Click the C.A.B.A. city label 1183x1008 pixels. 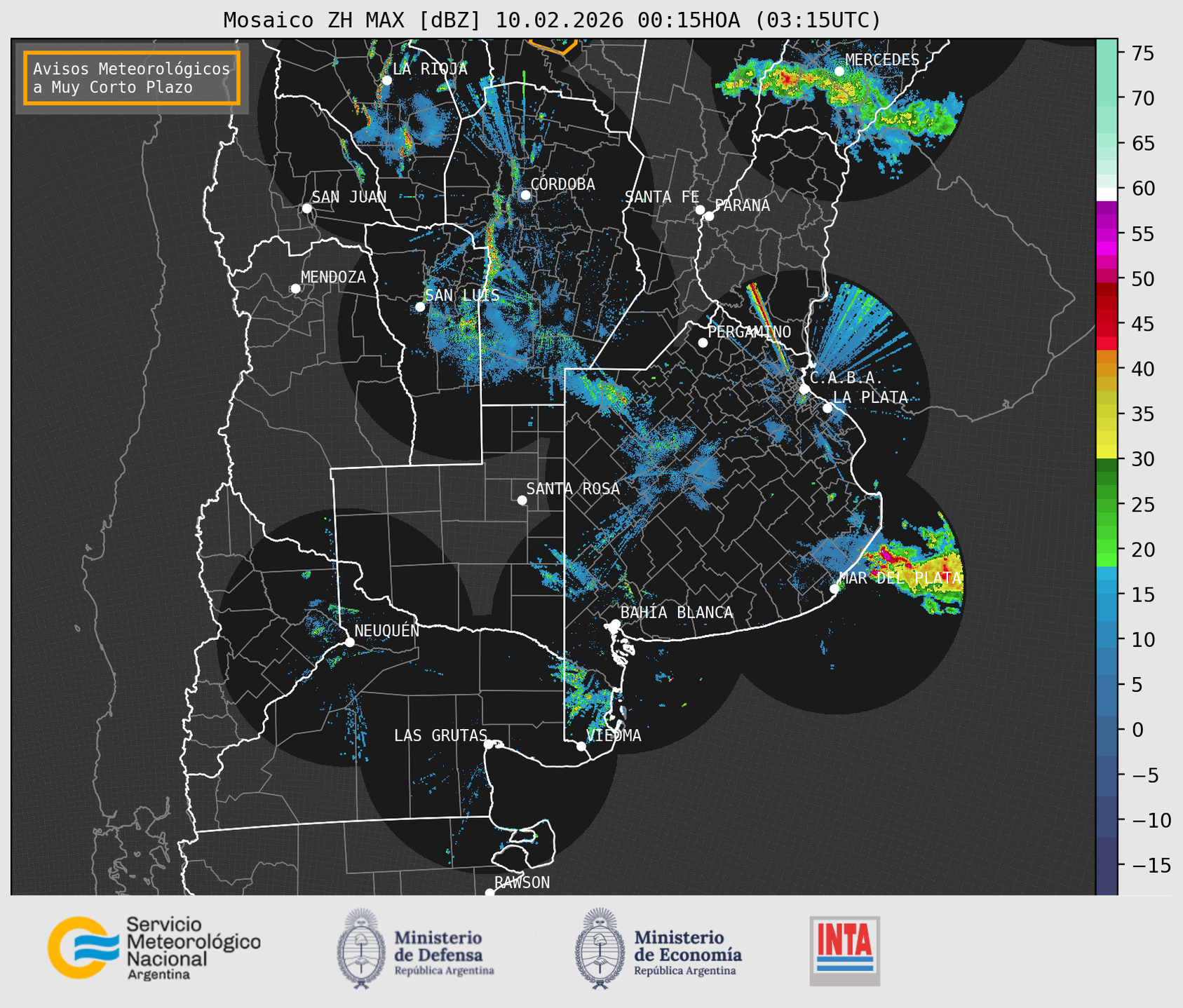(x=846, y=378)
